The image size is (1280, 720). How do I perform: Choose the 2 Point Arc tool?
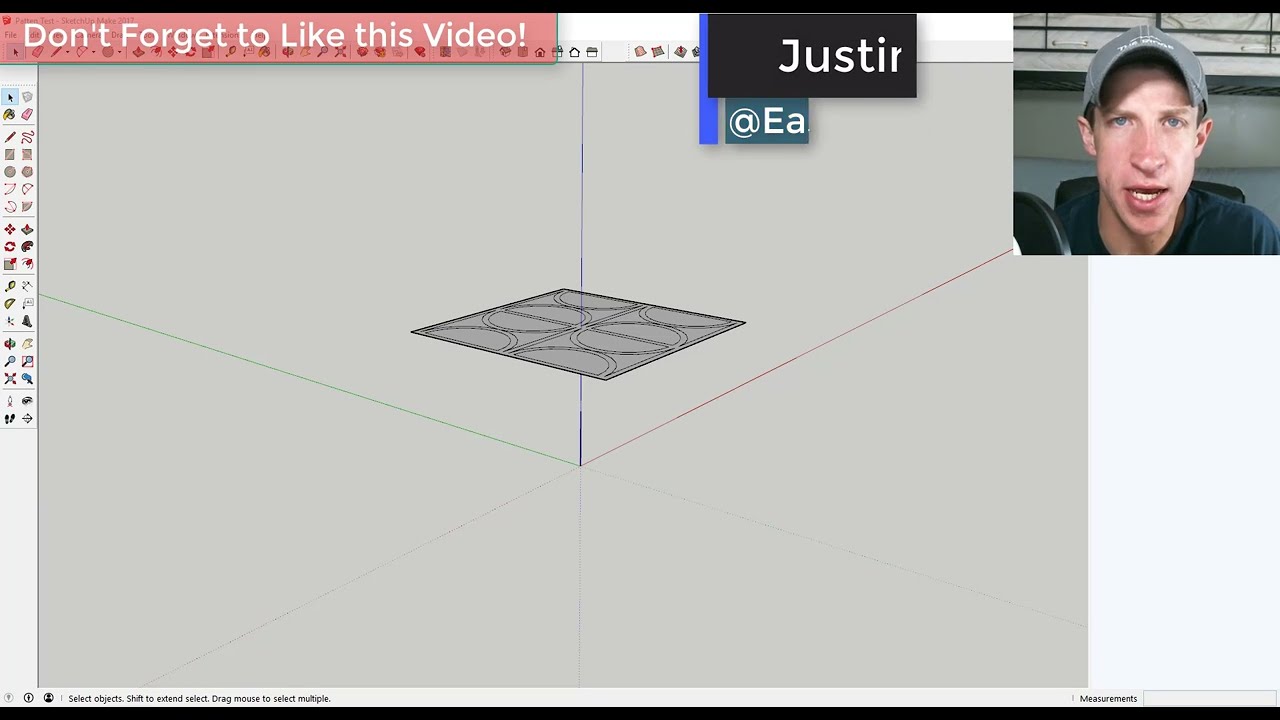27,189
